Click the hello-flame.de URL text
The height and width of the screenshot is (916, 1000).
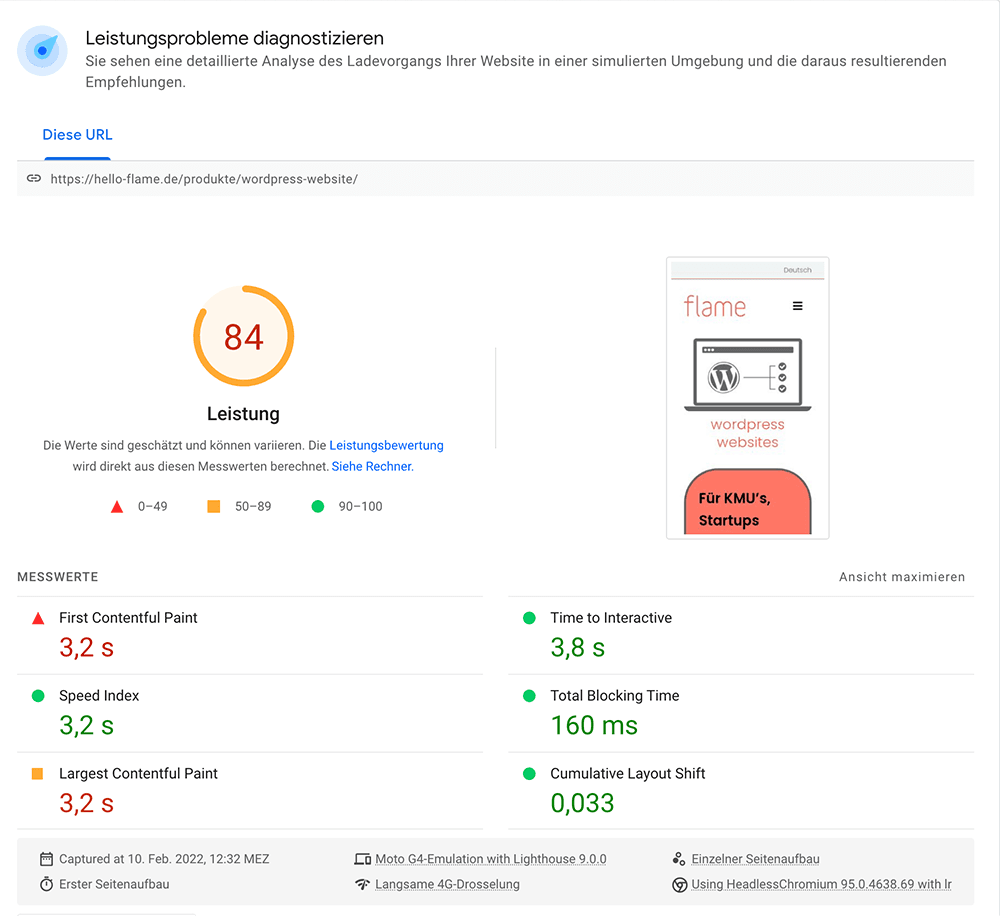pyautogui.click(x=204, y=179)
